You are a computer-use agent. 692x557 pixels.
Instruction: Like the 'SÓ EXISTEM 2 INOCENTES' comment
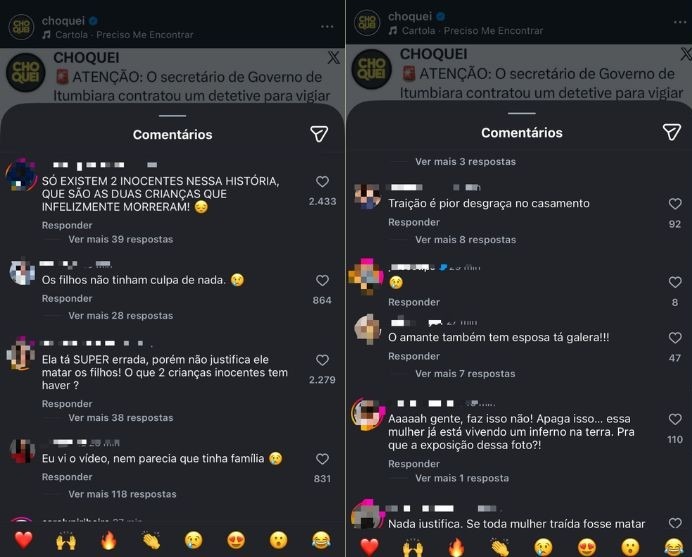pyautogui.click(x=322, y=181)
